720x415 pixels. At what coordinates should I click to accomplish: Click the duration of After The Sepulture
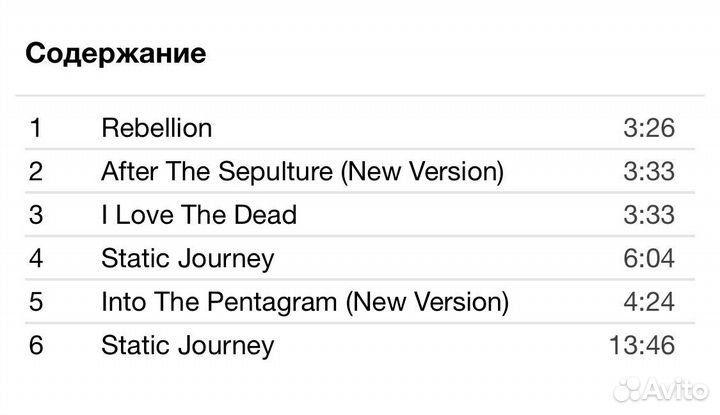click(x=648, y=171)
